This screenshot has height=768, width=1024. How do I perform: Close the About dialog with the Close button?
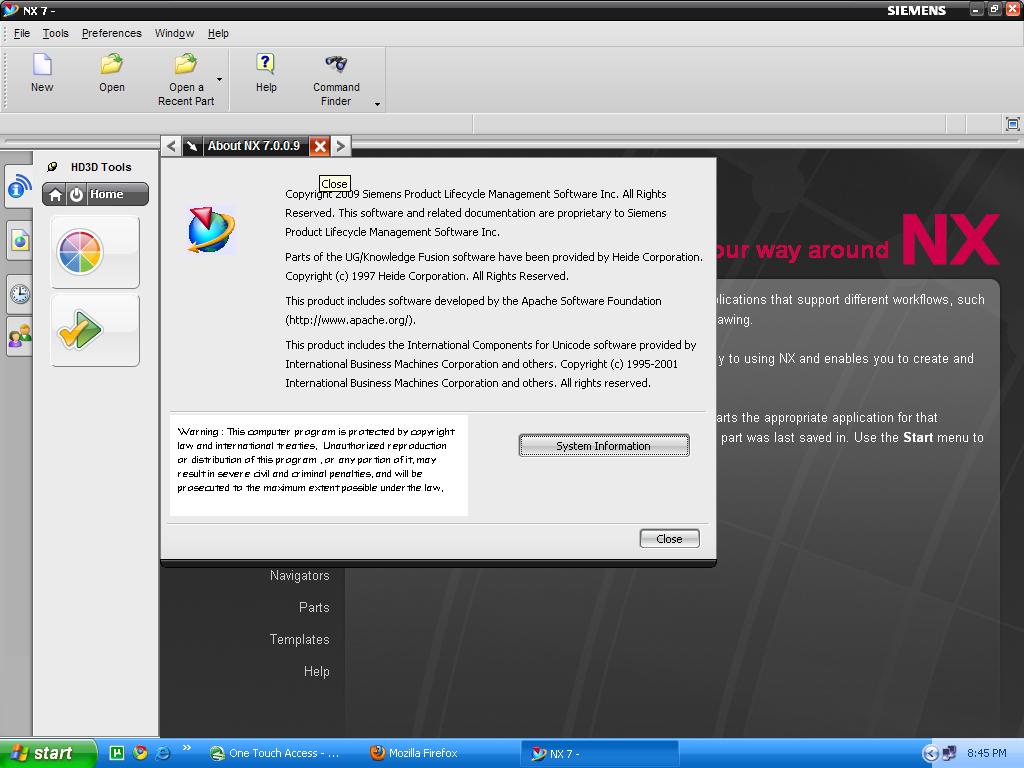tap(668, 538)
